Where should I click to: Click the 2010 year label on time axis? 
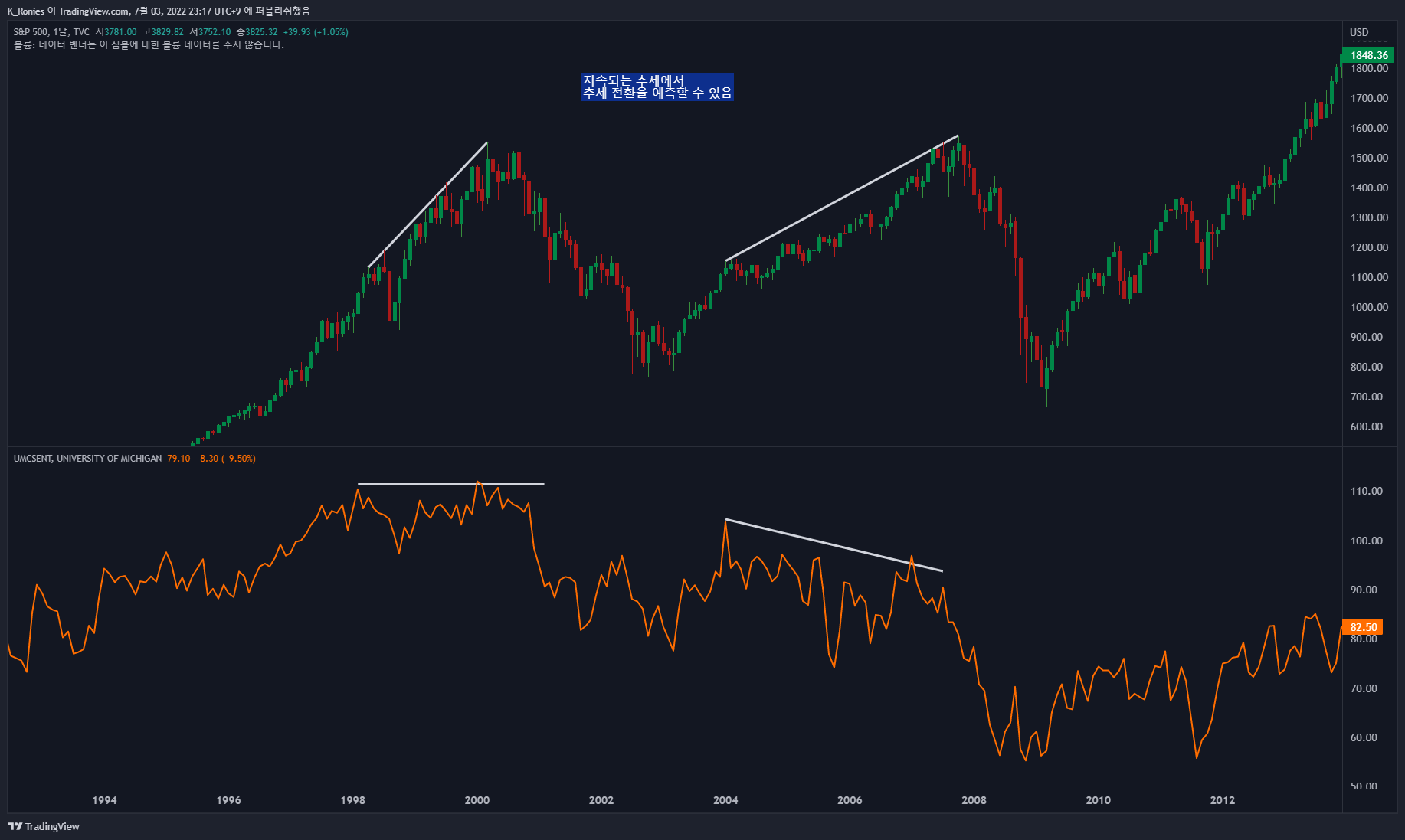pyautogui.click(x=1098, y=800)
